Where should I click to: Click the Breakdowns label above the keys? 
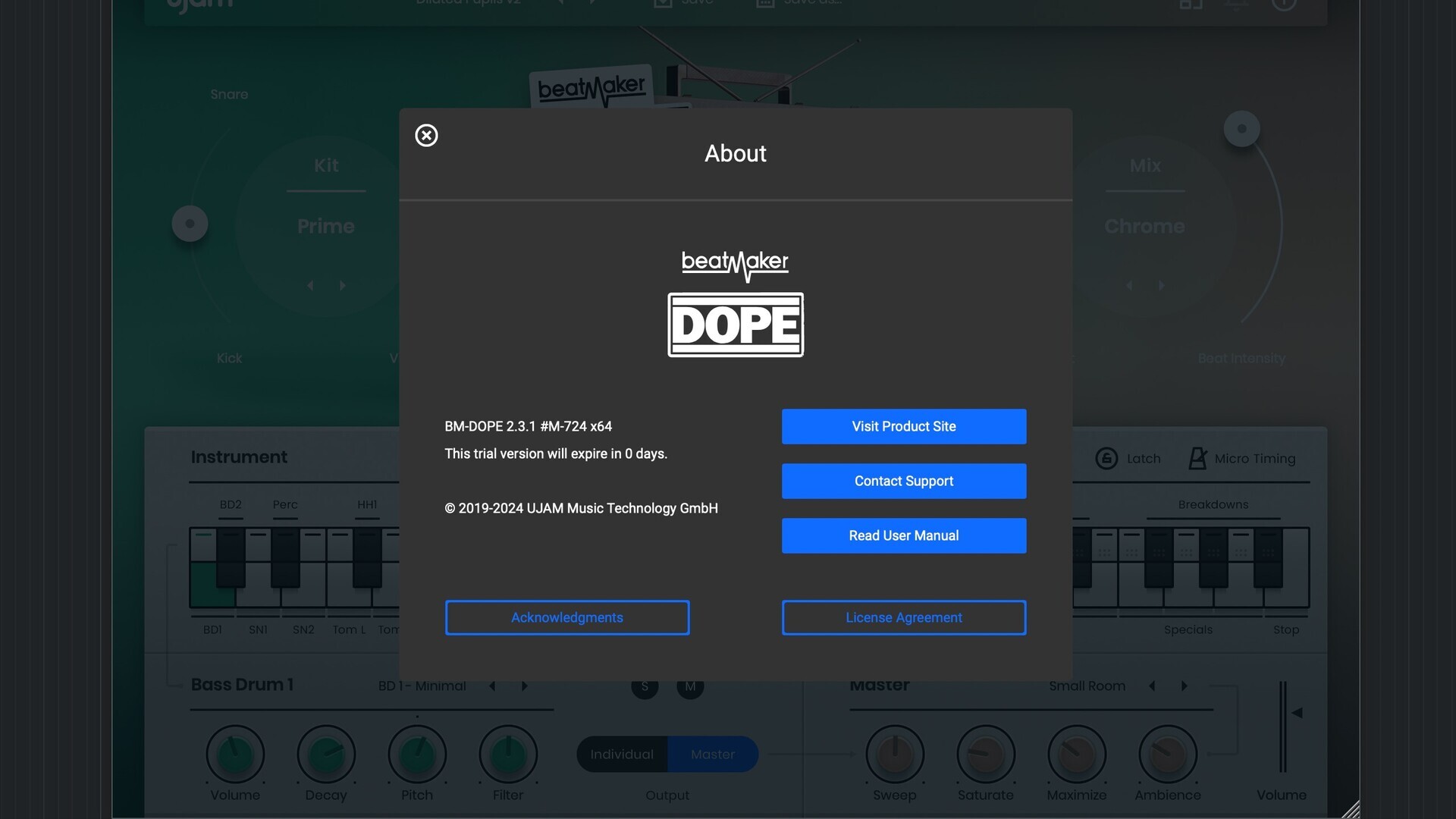(x=1213, y=504)
